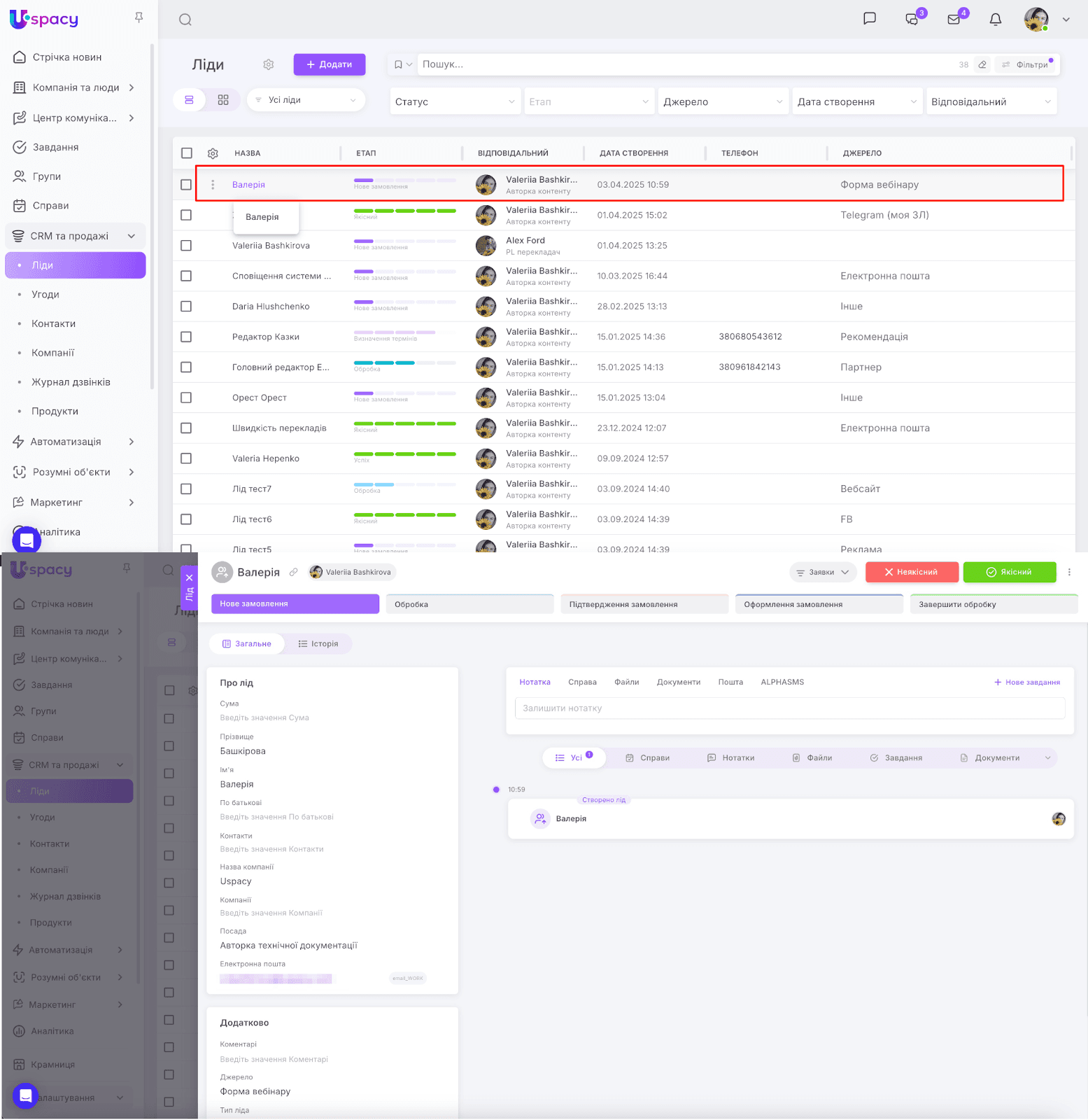Screen dimensions: 1088x1120
Task: Select checkbox for Daria Hlushchenko row
Action: pyautogui.click(x=186, y=307)
